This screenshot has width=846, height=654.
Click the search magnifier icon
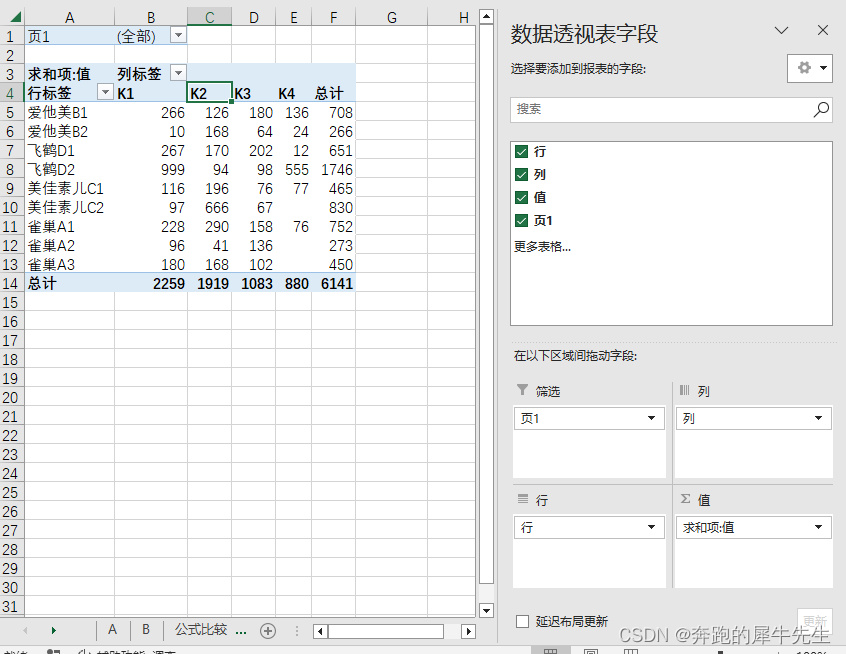click(821, 110)
